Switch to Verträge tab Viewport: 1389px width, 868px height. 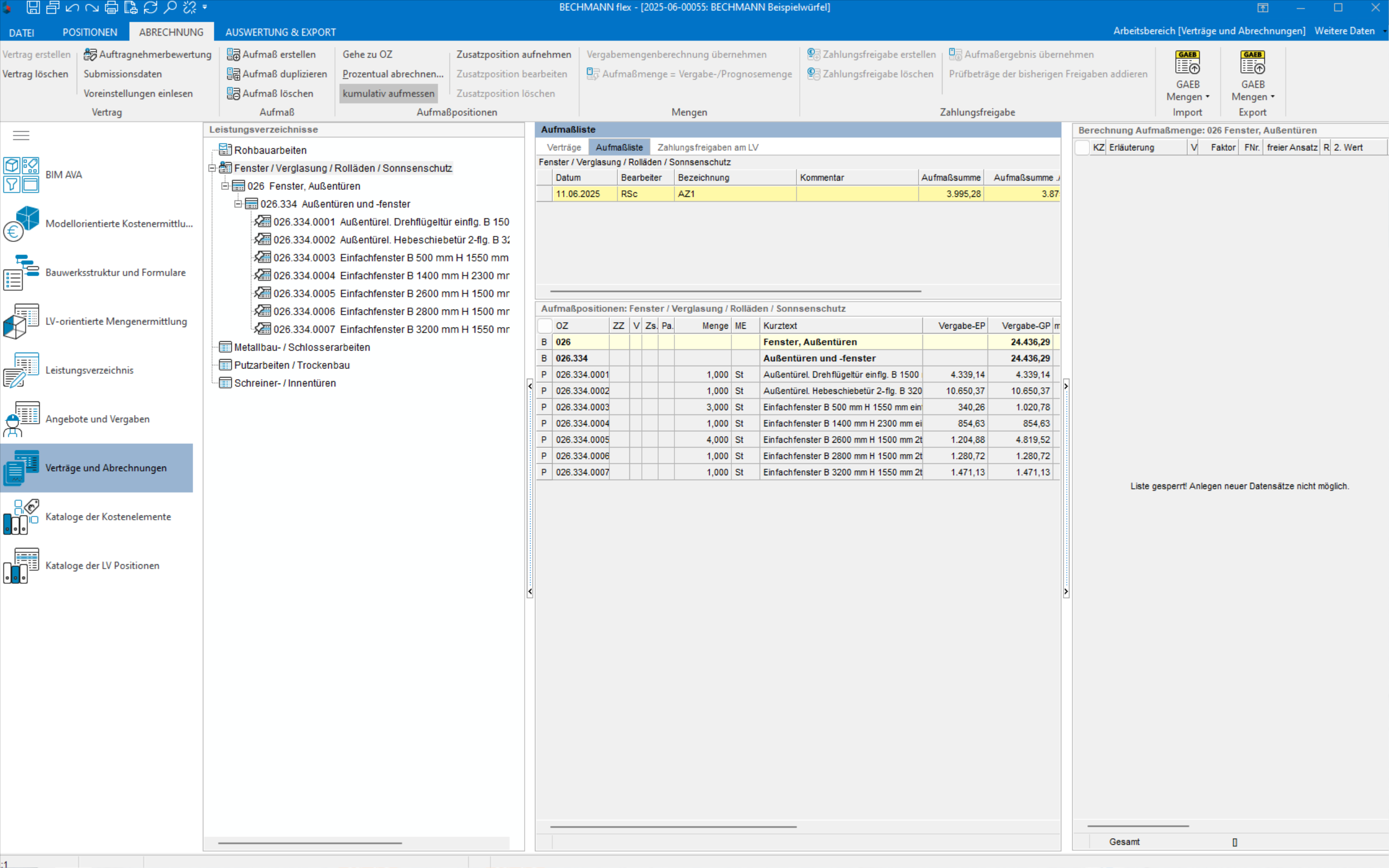tap(564, 148)
